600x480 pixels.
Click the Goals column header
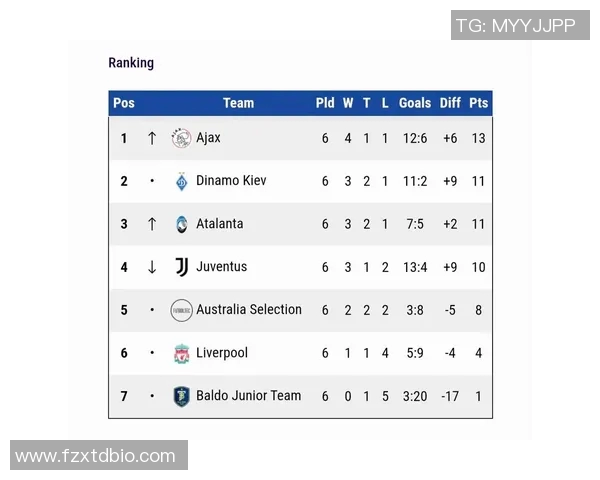415,103
